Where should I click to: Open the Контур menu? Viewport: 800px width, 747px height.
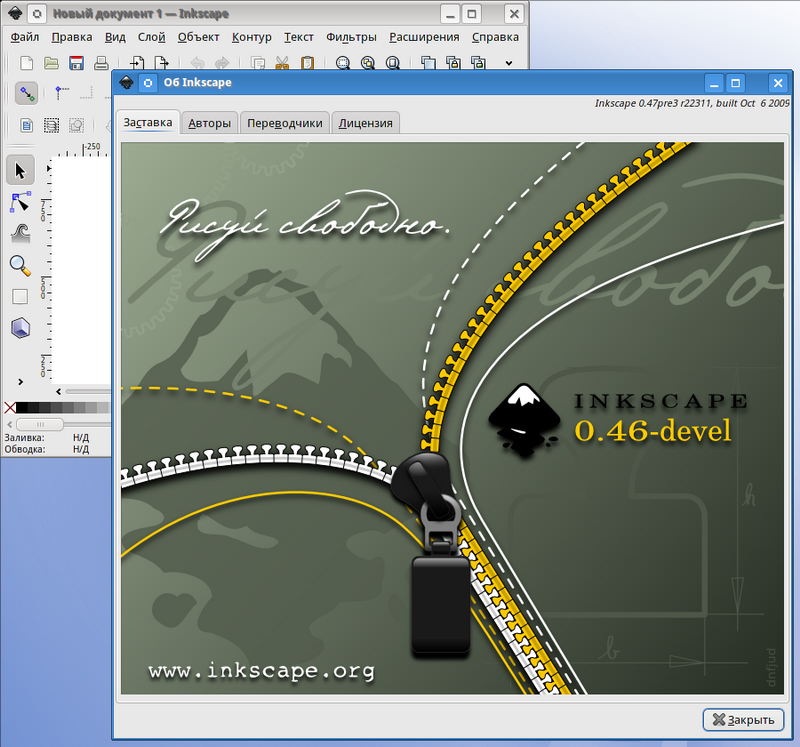click(x=252, y=37)
